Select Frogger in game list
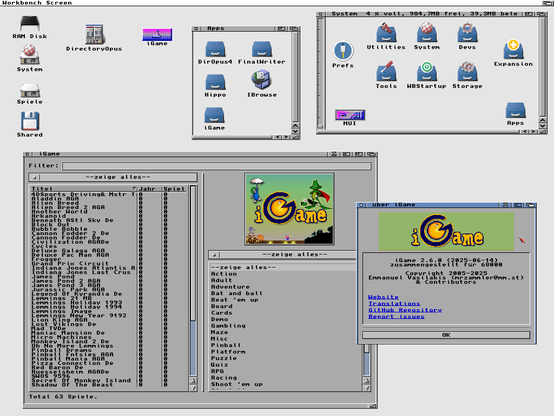The image size is (554, 416). point(46,259)
